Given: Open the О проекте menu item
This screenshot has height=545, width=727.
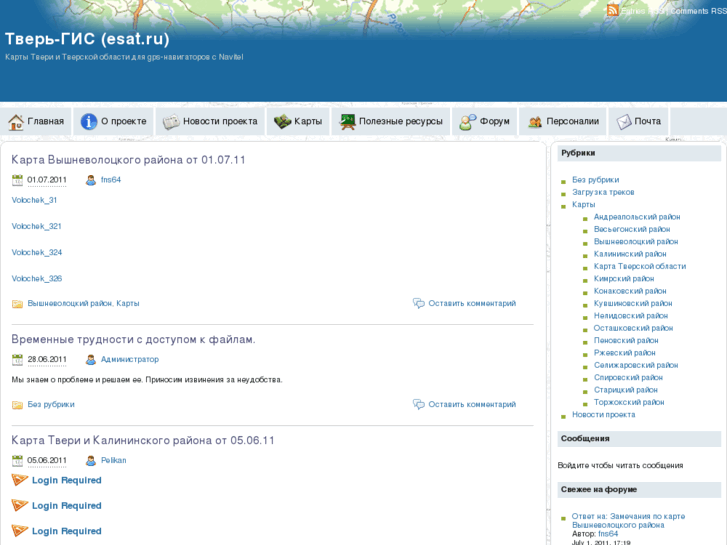Looking at the screenshot, I should pos(114,122).
